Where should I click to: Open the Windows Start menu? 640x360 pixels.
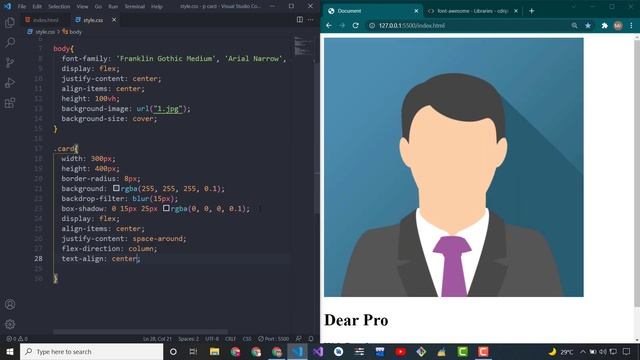(x=10, y=351)
